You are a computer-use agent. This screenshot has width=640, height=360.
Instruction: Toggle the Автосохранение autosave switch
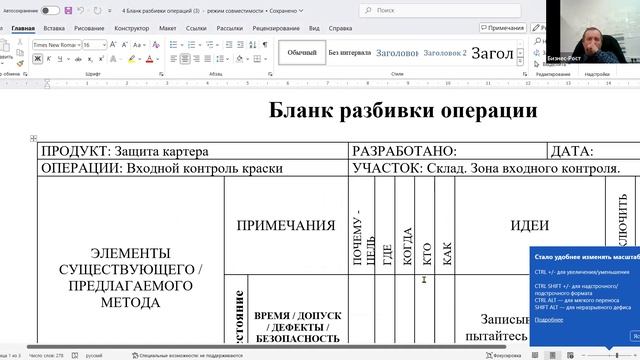pos(50,11)
